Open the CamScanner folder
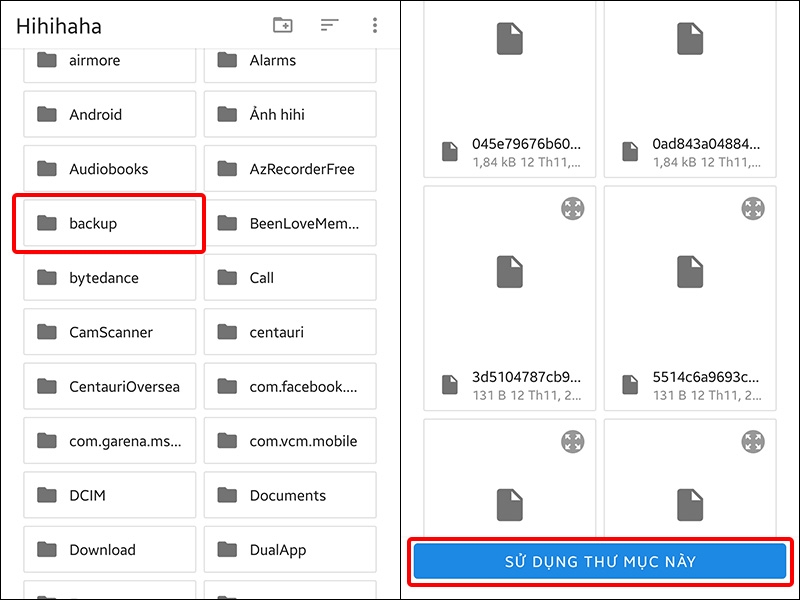This screenshot has width=800, height=600. tap(110, 332)
